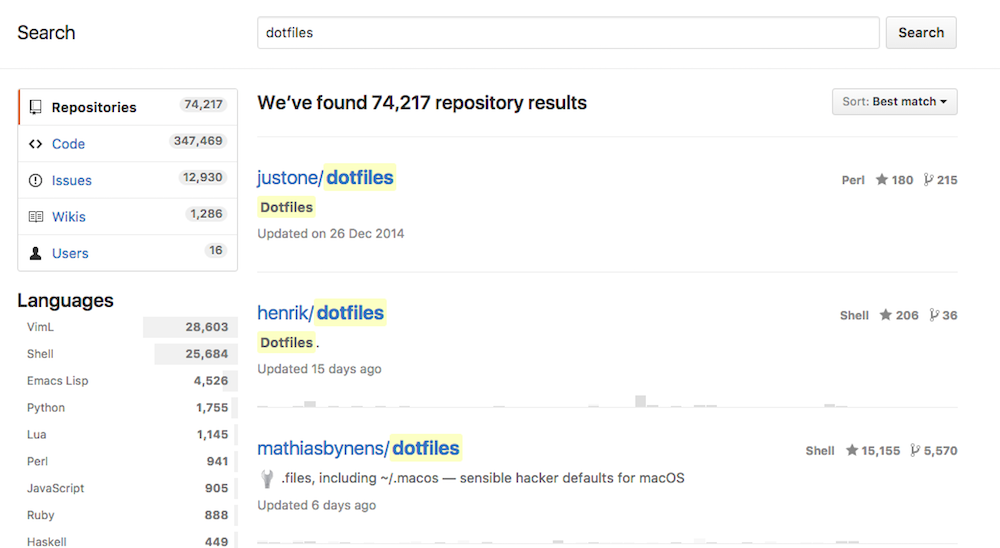Filter results by Python language
The width and height of the screenshot is (1000, 548).
point(128,407)
